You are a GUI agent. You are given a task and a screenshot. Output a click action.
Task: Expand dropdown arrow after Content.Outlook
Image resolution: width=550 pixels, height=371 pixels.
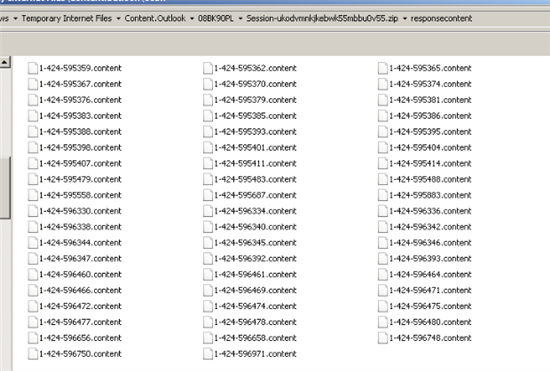click(x=192, y=19)
